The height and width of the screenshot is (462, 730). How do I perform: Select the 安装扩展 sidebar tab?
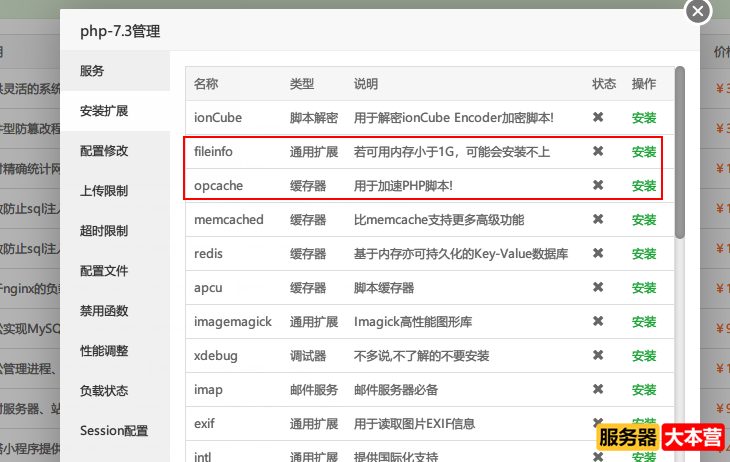pos(104,111)
